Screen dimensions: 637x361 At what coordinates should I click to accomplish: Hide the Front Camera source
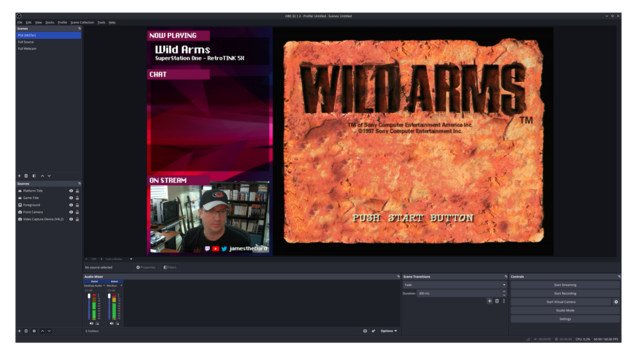[71, 212]
